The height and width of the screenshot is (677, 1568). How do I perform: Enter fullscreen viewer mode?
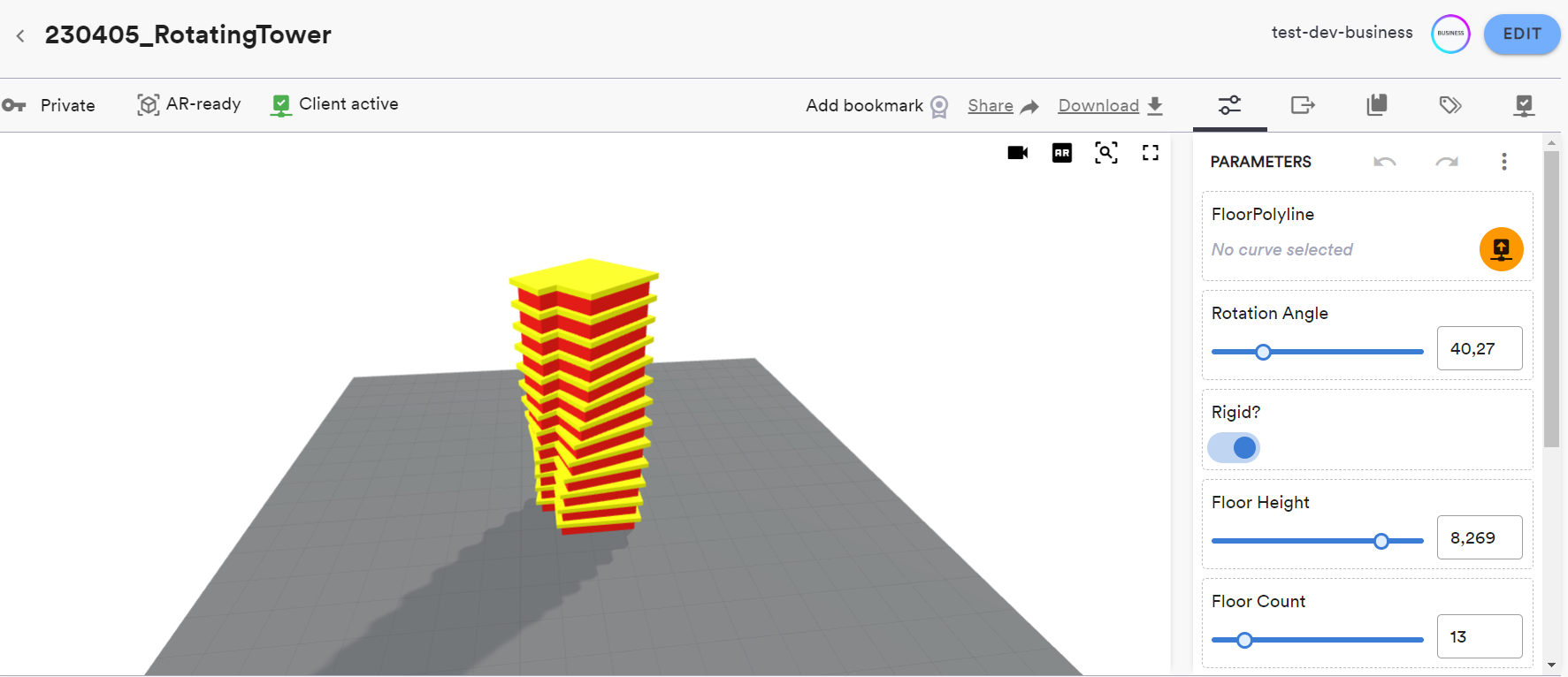click(1150, 153)
